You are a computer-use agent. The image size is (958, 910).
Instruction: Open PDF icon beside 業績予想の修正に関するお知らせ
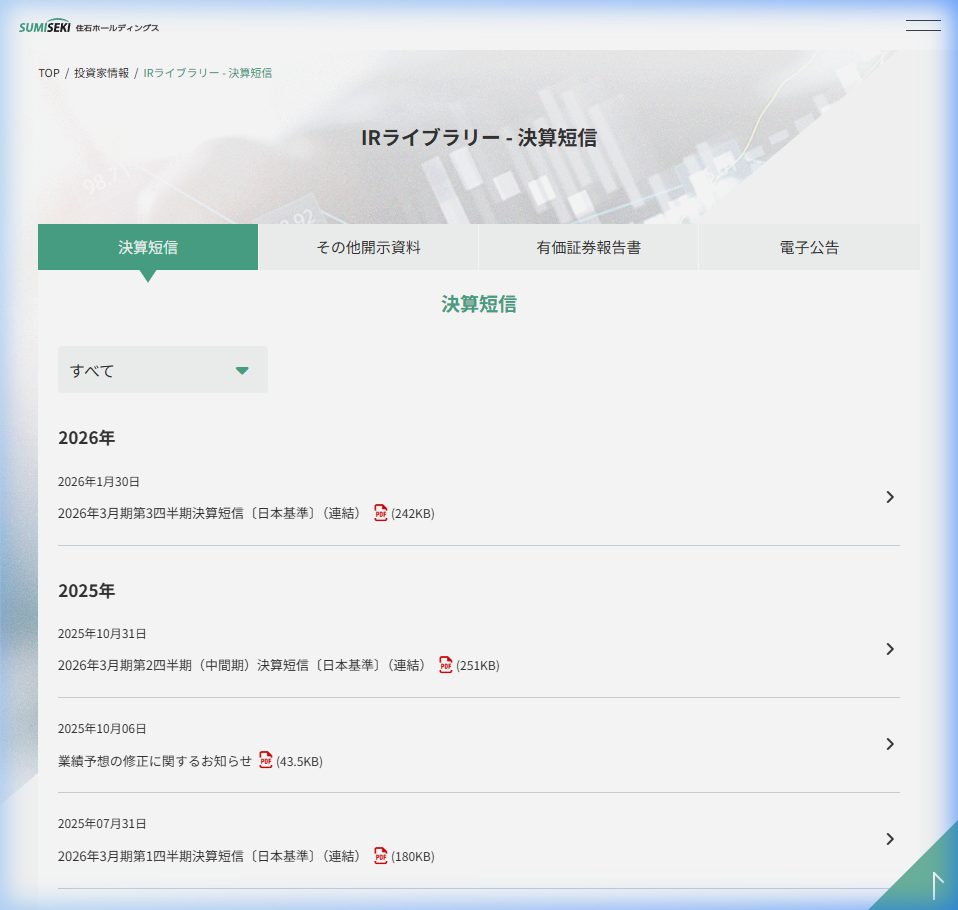(x=265, y=760)
